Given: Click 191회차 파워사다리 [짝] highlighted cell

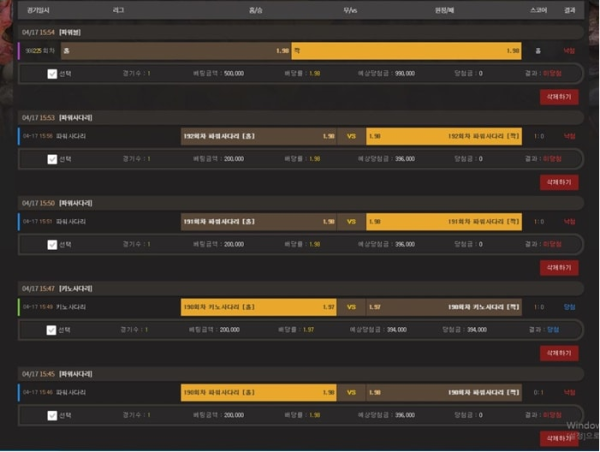Looking at the screenshot, I should 444,221.
